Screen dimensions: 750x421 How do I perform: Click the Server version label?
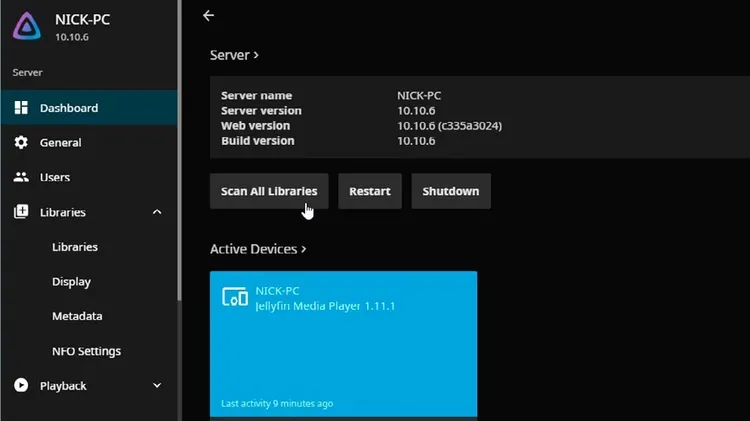coord(261,111)
